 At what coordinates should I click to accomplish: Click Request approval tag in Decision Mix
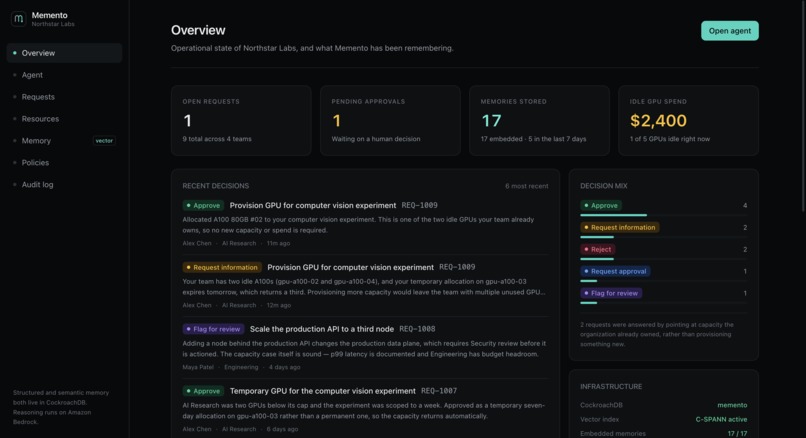615,271
